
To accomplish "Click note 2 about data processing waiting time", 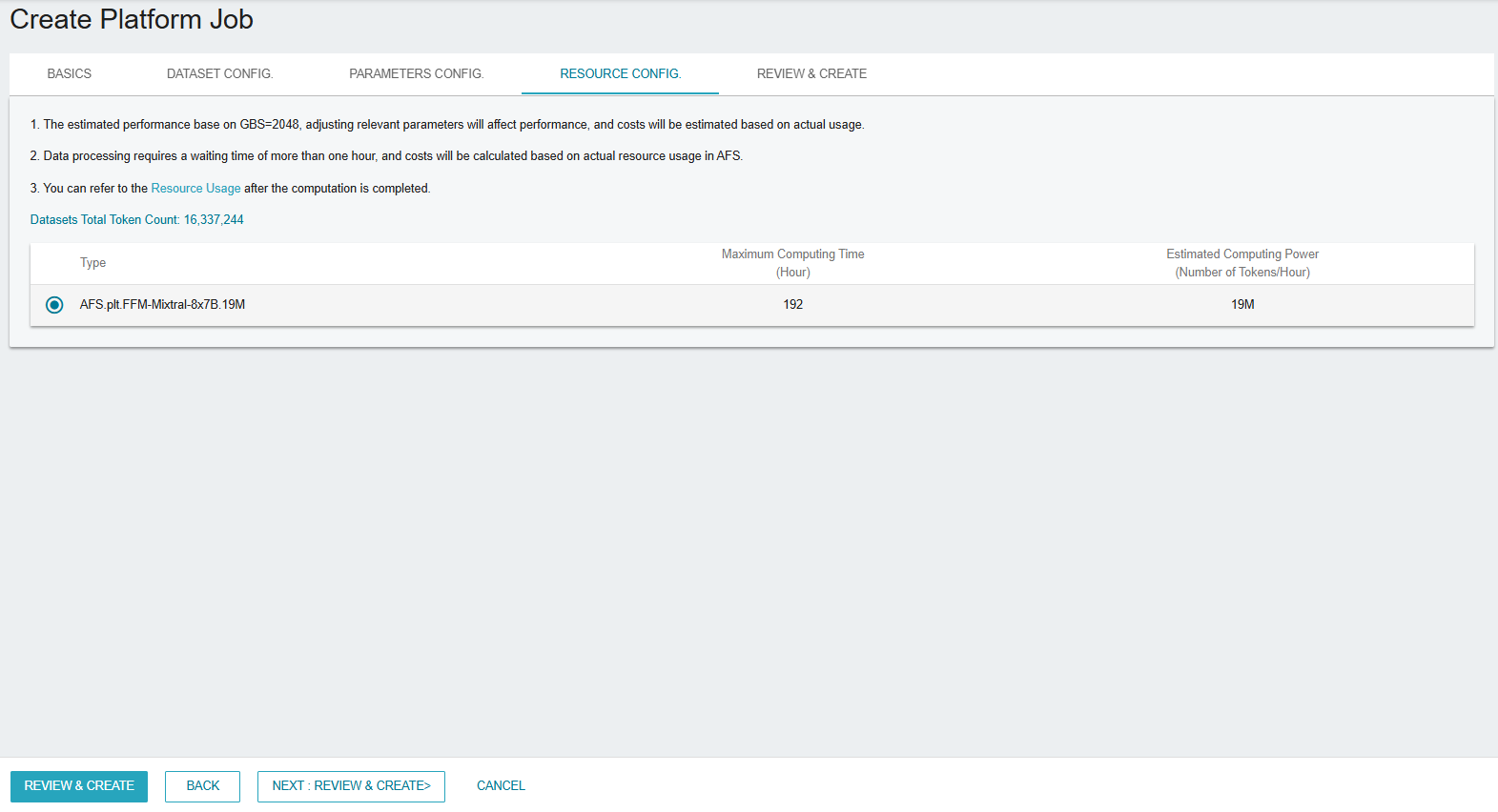I will (x=386, y=156).
